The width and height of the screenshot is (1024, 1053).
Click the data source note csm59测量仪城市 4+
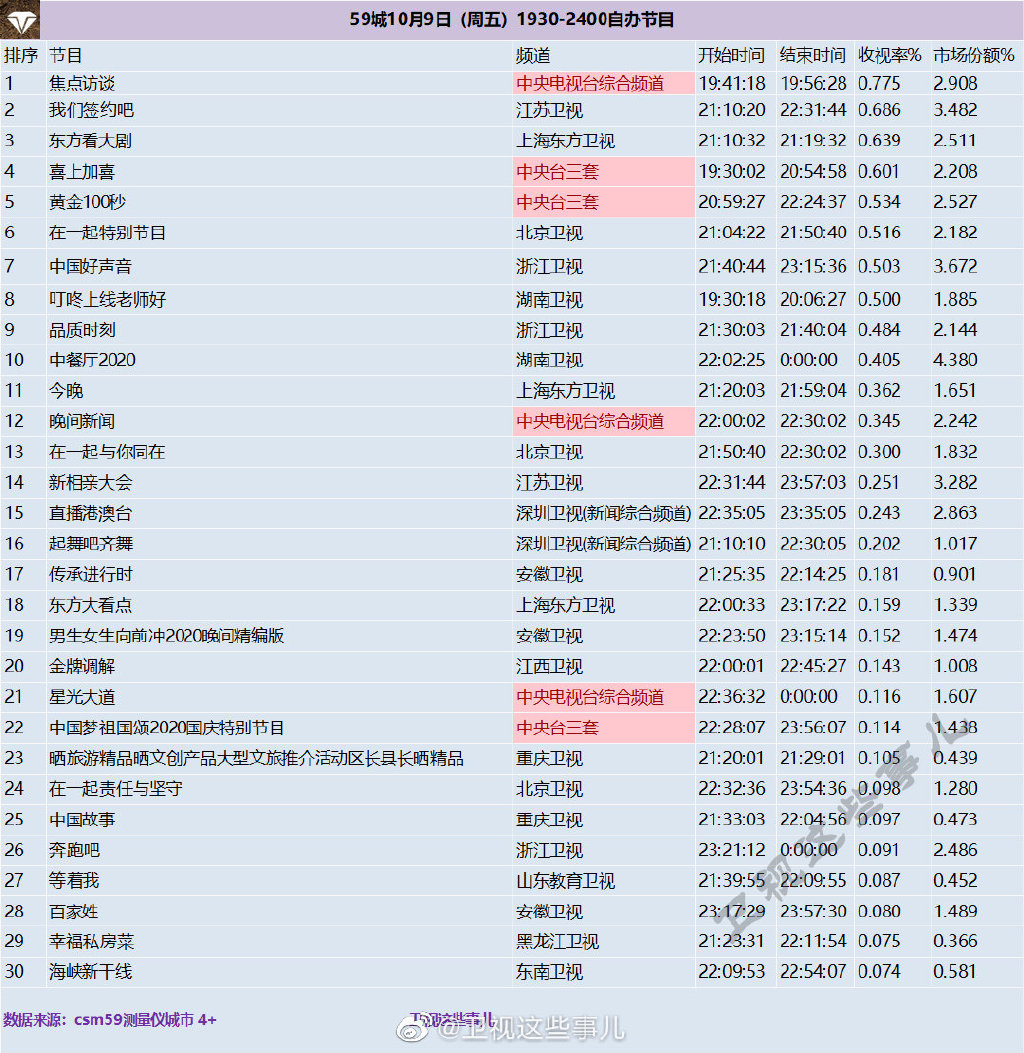[109, 1019]
